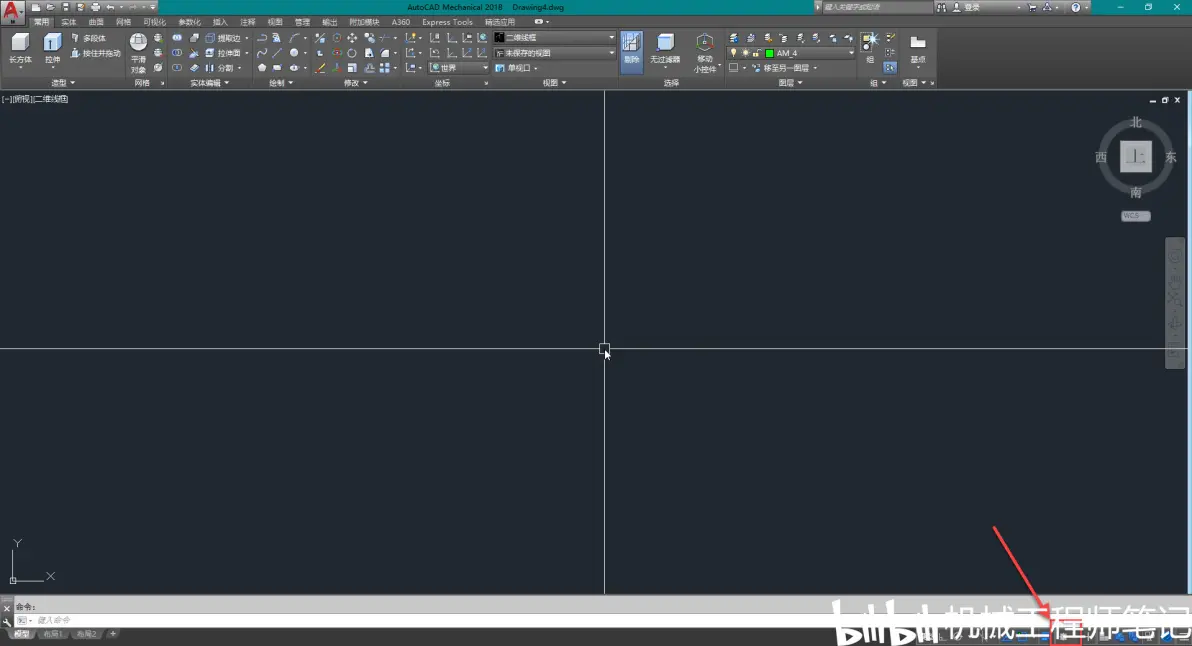Toggle the group selection button below the group edit icon

point(890,68)
